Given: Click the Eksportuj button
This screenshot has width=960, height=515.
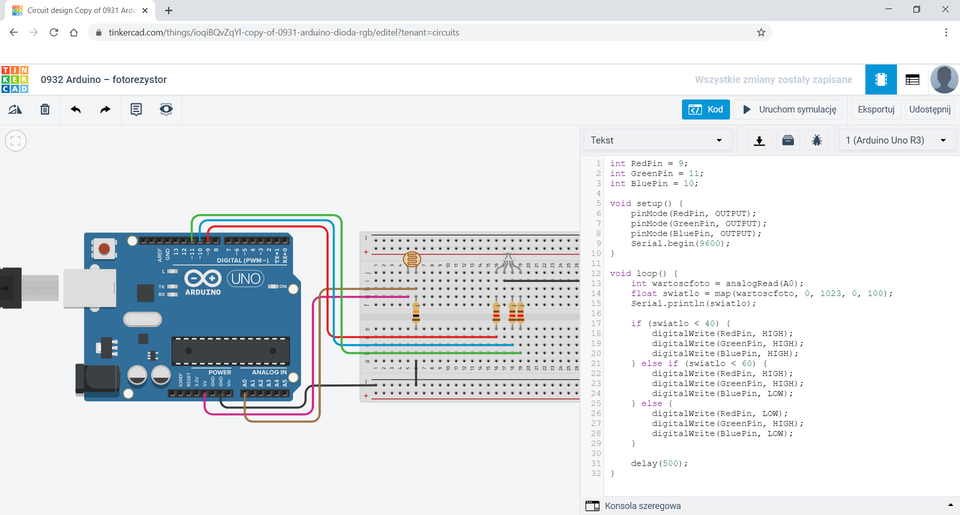Looking at the screenshot, I should [x=876, y=110].
